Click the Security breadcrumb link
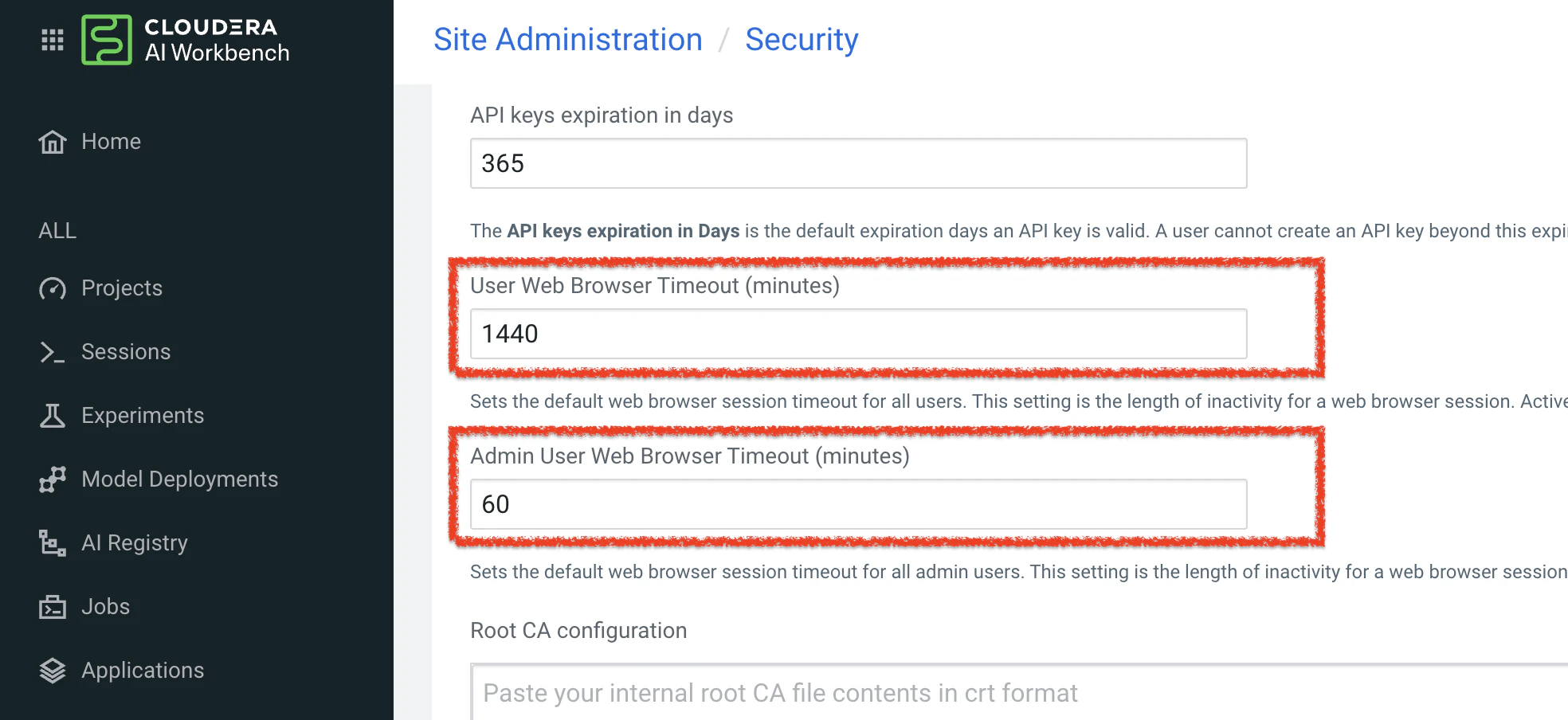Screen dimensions: 1568x720 click(x=802, y=40)
